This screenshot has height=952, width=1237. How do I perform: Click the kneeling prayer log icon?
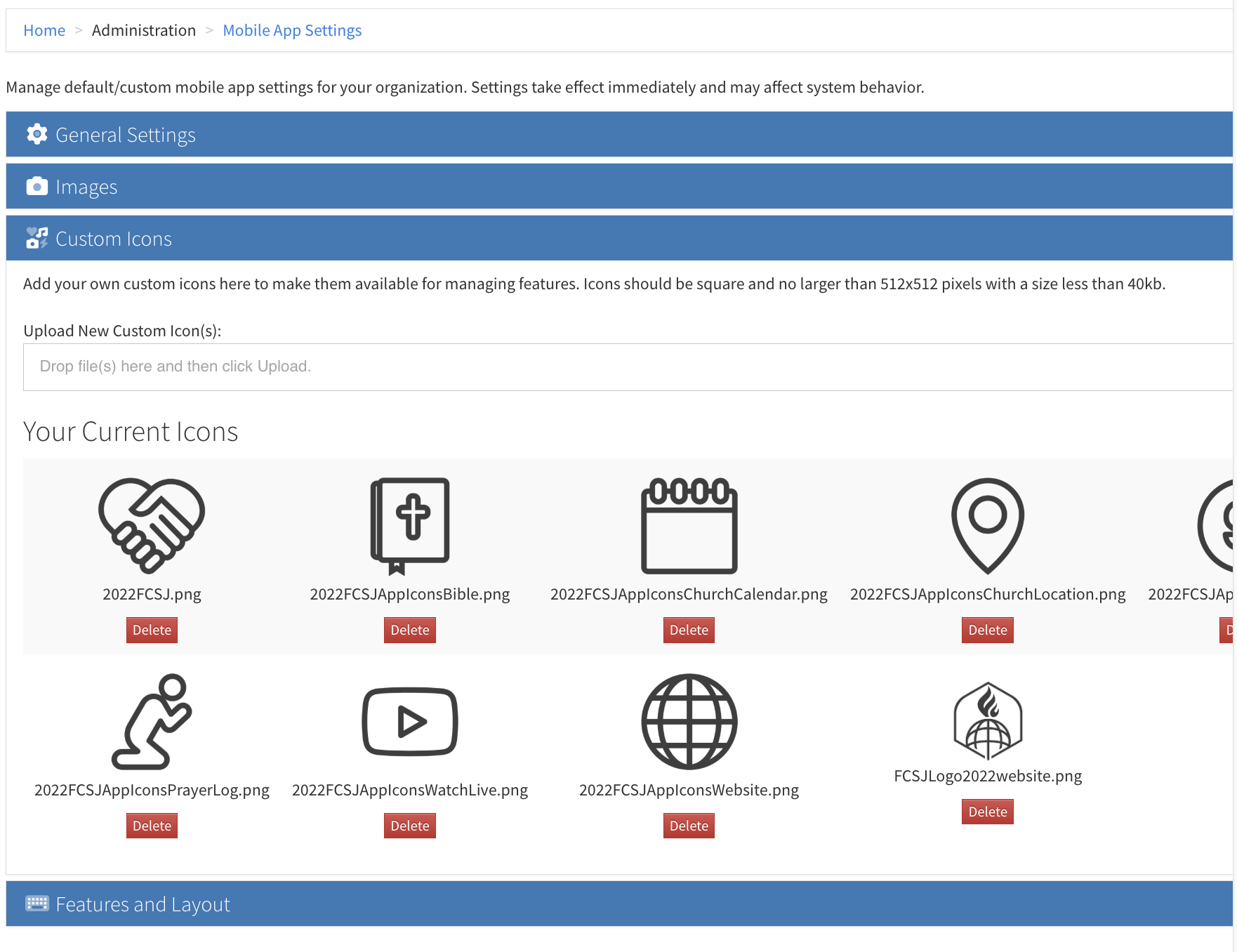point(152,722)
